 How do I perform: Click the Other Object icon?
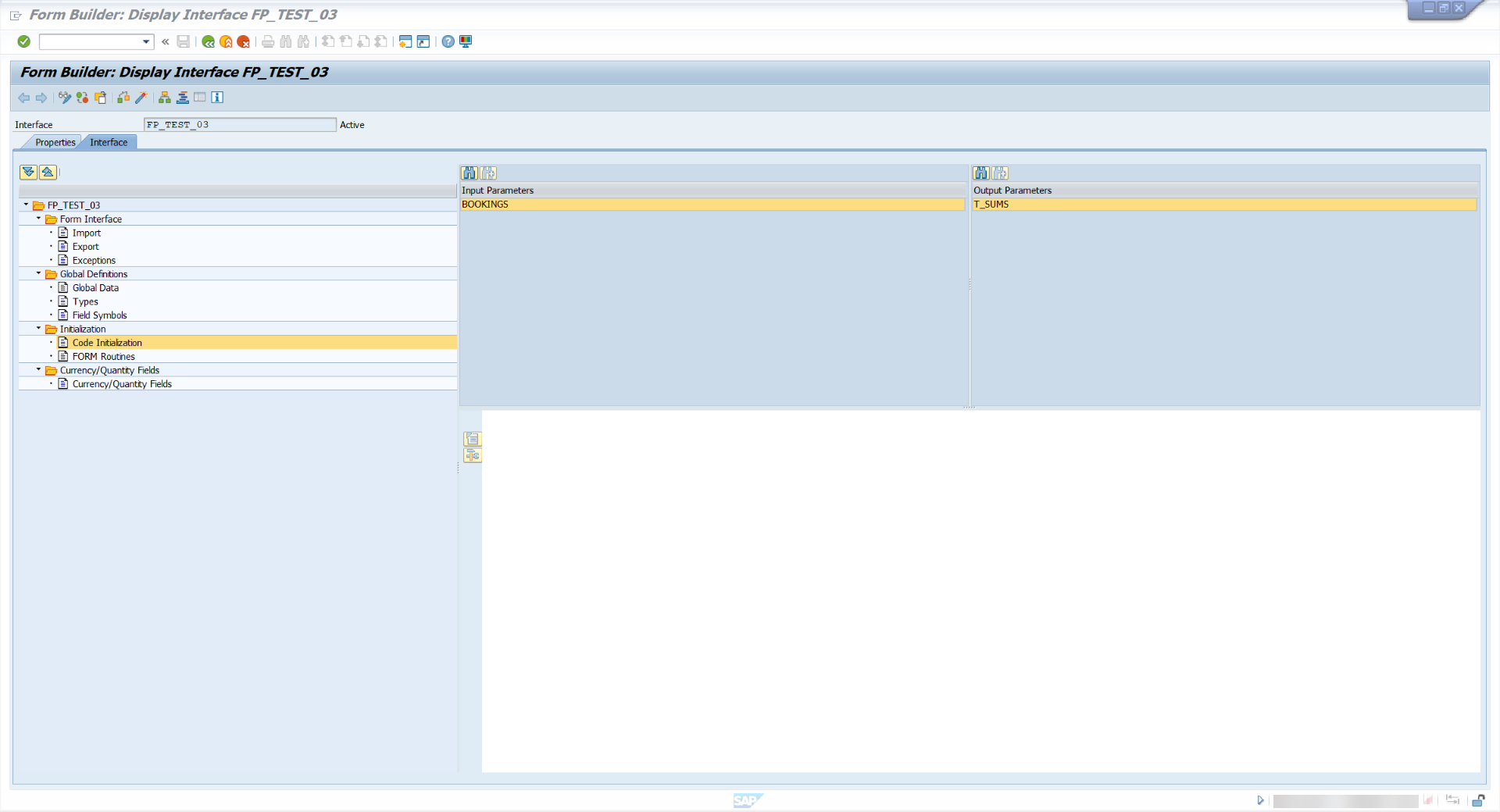(x=100, y=98)
